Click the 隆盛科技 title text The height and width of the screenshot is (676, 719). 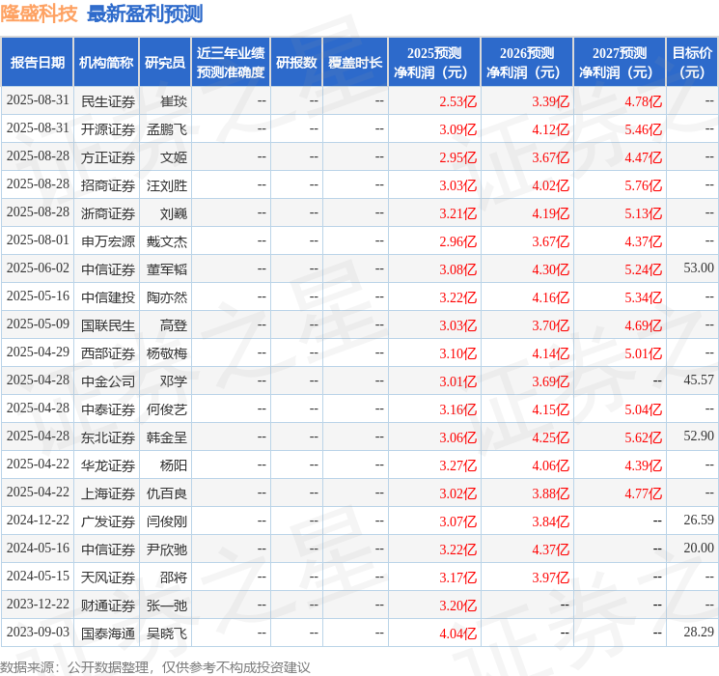39,14
